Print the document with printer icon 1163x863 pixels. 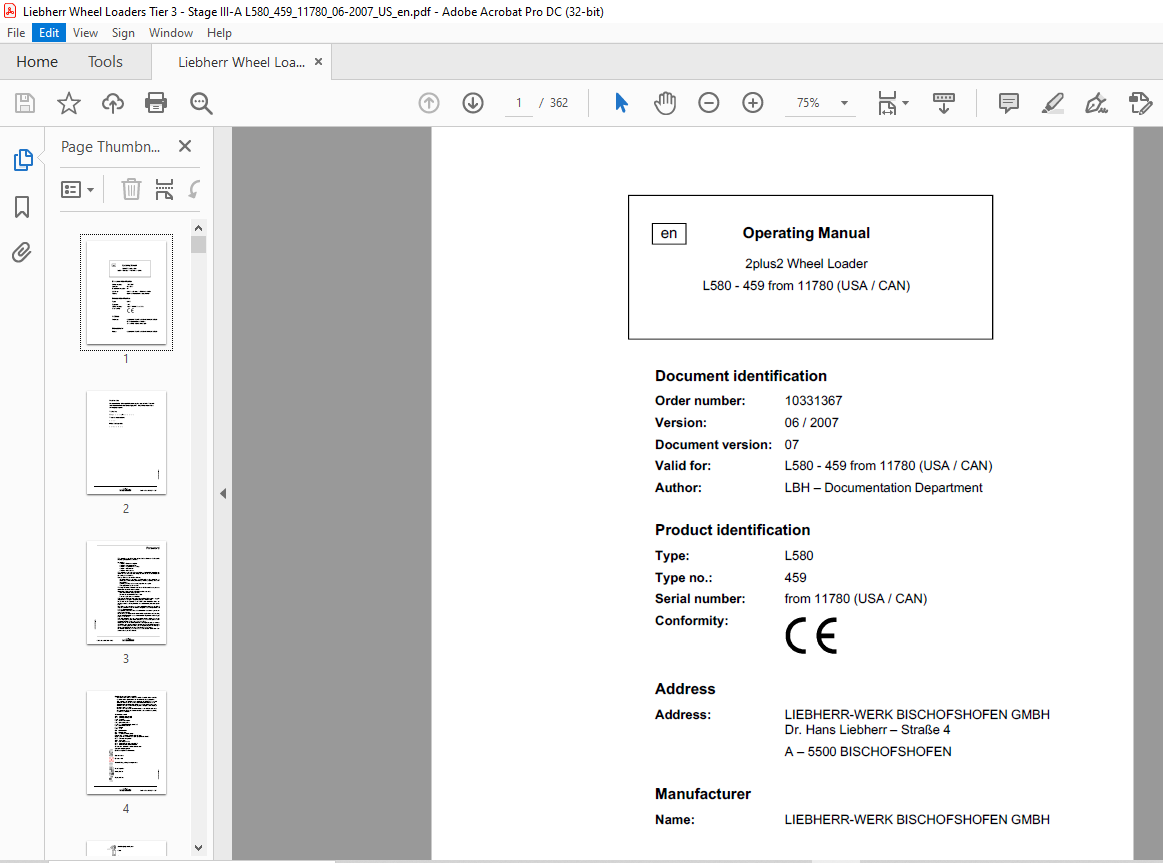coord(156,103)
